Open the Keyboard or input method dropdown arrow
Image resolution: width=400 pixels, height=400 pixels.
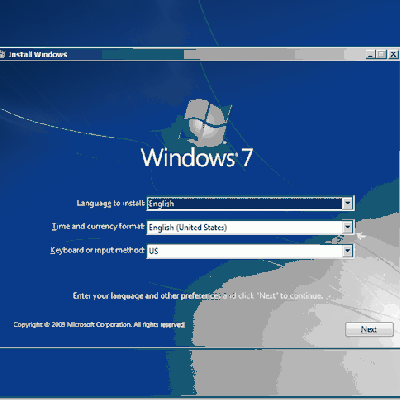[347, 250]
